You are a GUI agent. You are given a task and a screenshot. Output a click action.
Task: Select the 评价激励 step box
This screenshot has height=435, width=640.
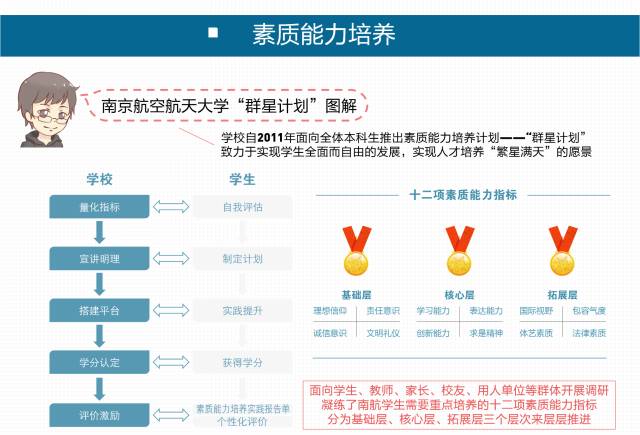(x=100, y=414)
